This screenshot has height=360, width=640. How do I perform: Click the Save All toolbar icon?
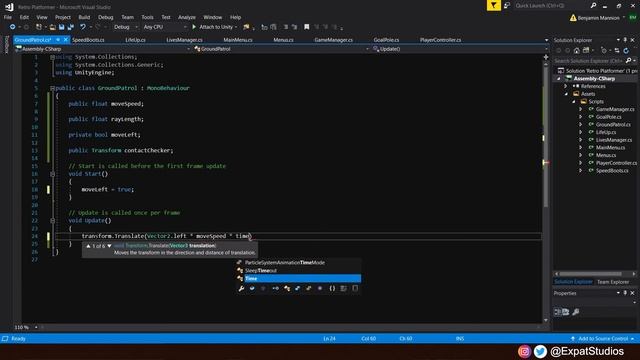pyautogui.click(x=71, y=27)
